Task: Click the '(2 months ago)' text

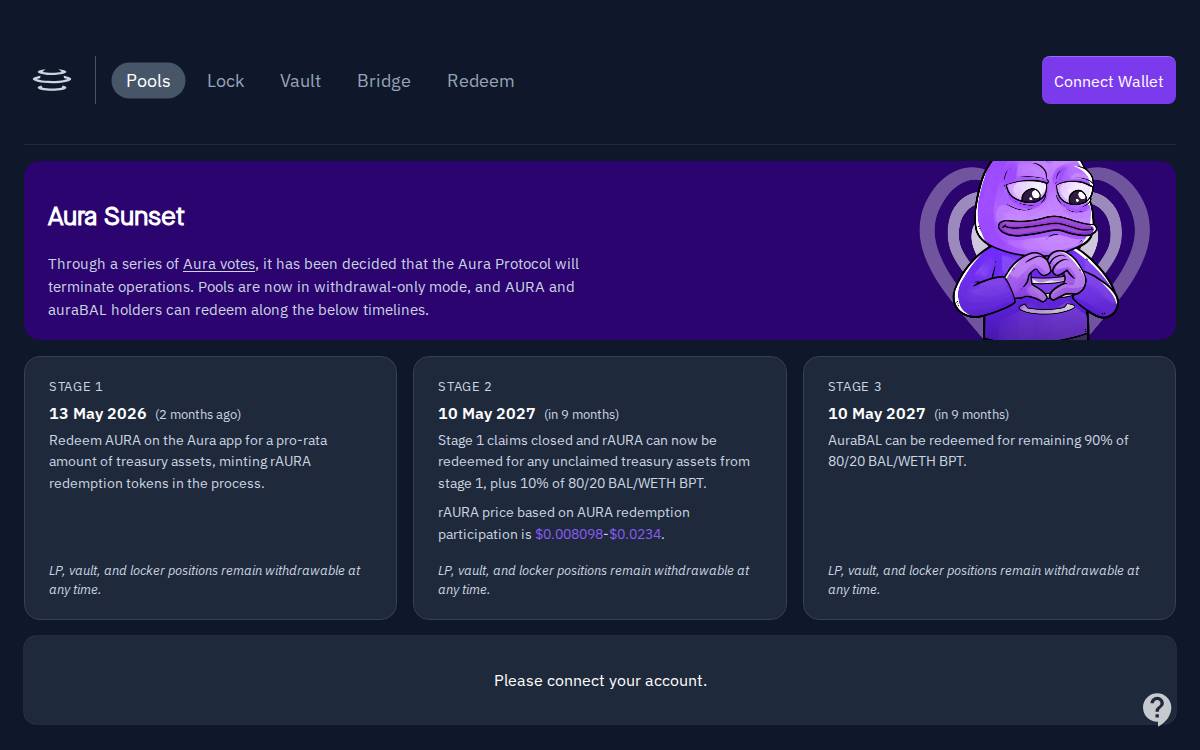Action: pos(198,414)
